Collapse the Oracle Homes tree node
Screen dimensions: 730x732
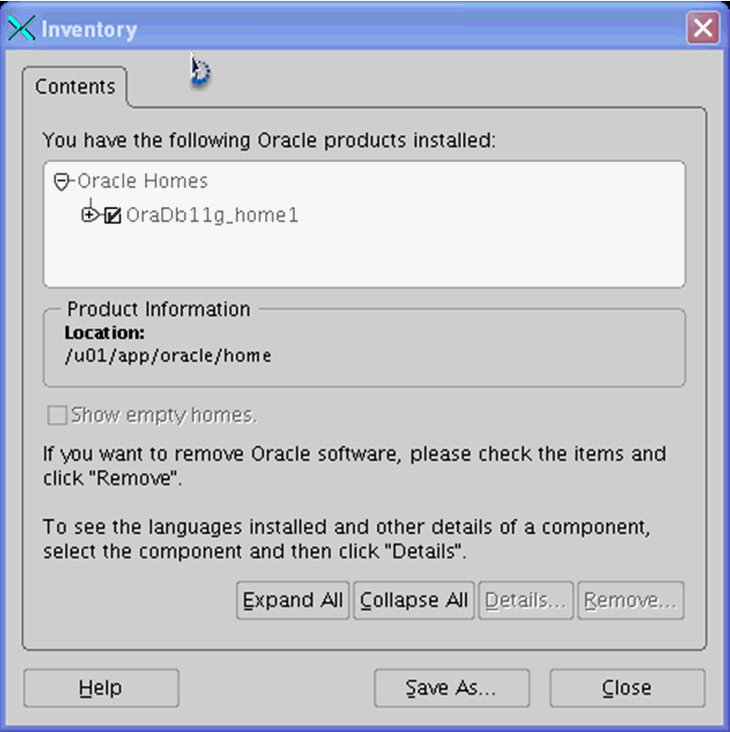[x=61, y=181]
